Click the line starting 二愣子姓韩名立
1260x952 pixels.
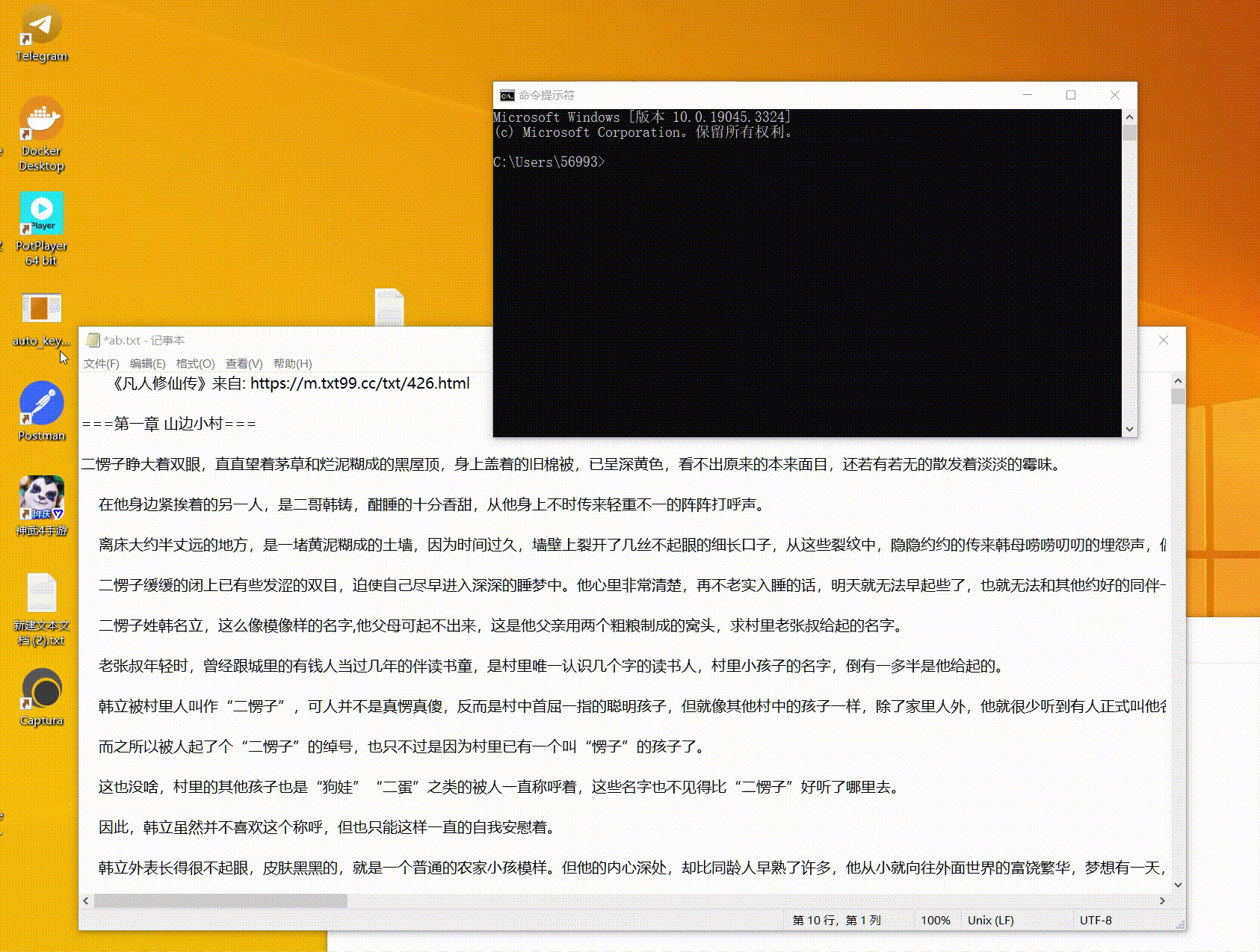tap(502, 625)
